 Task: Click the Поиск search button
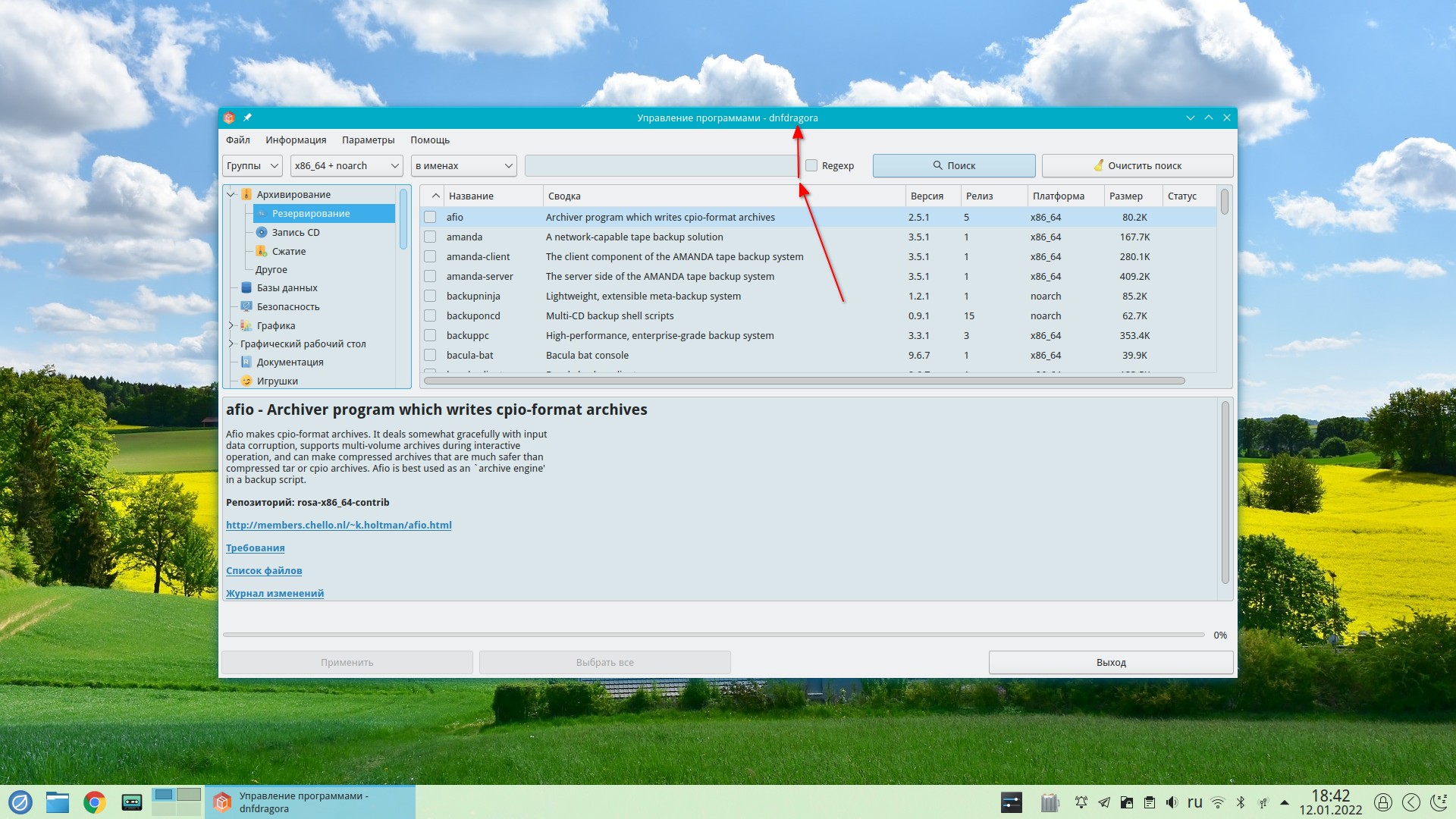coord(953,165)
